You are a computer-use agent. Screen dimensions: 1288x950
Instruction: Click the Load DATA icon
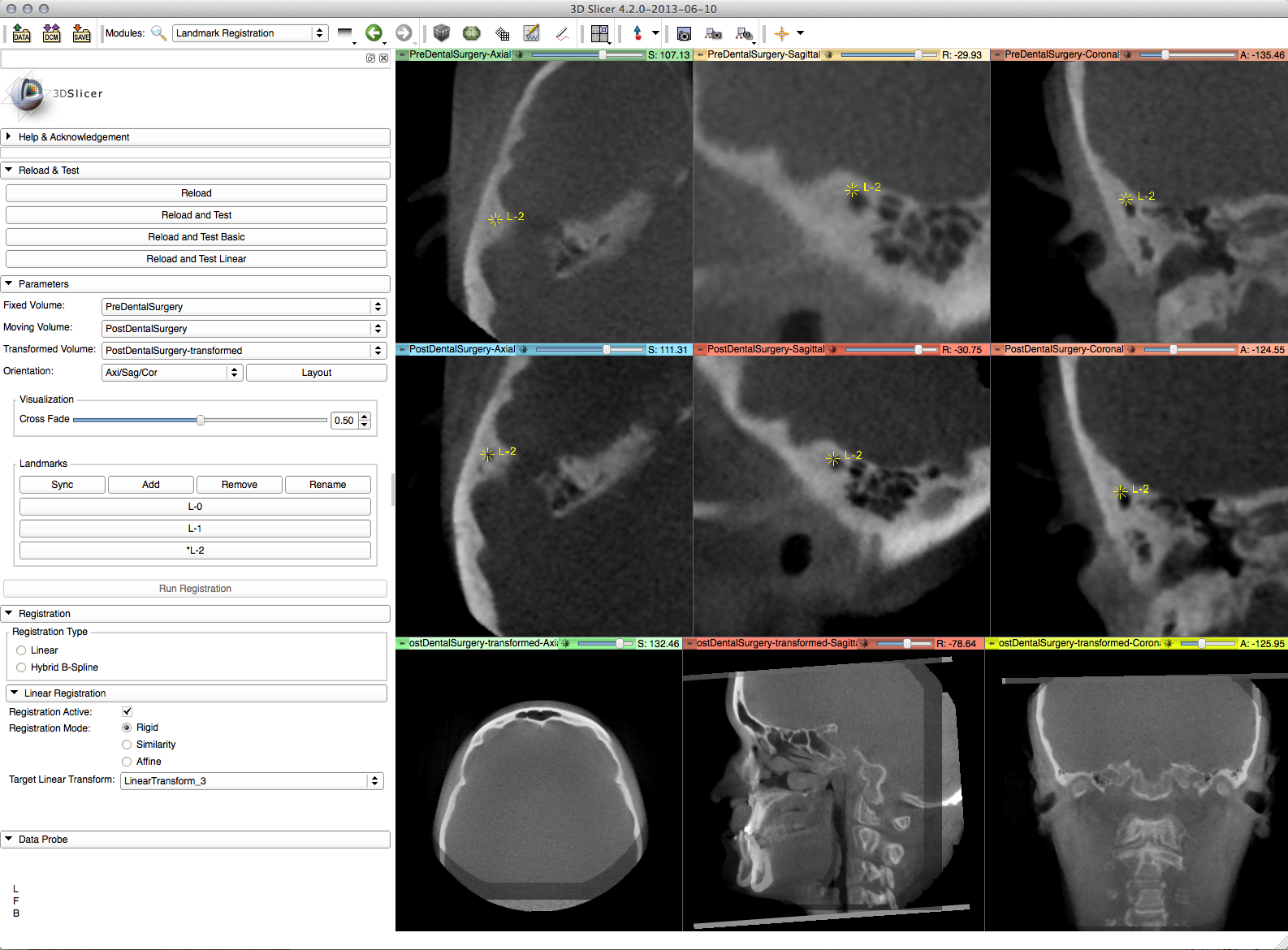21,33
